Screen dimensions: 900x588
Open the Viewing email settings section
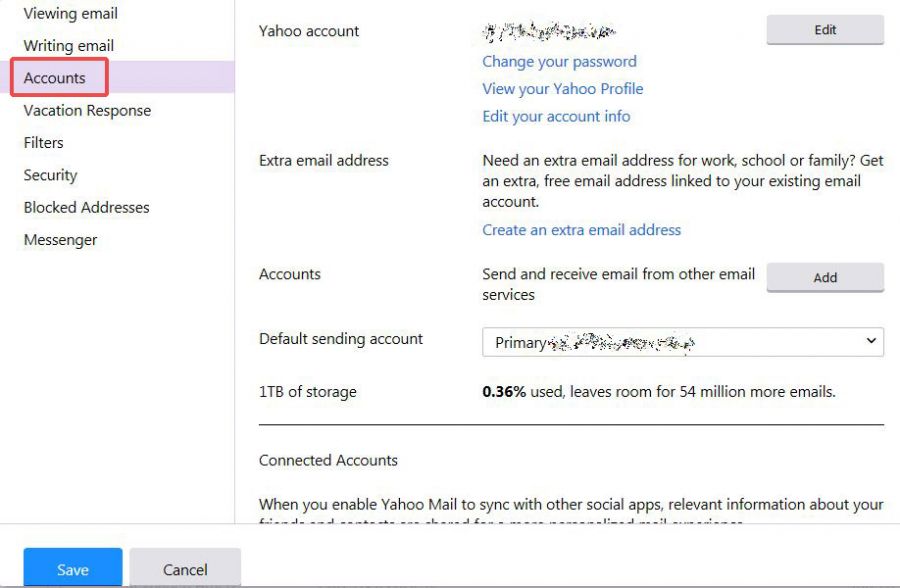[71, 13]
